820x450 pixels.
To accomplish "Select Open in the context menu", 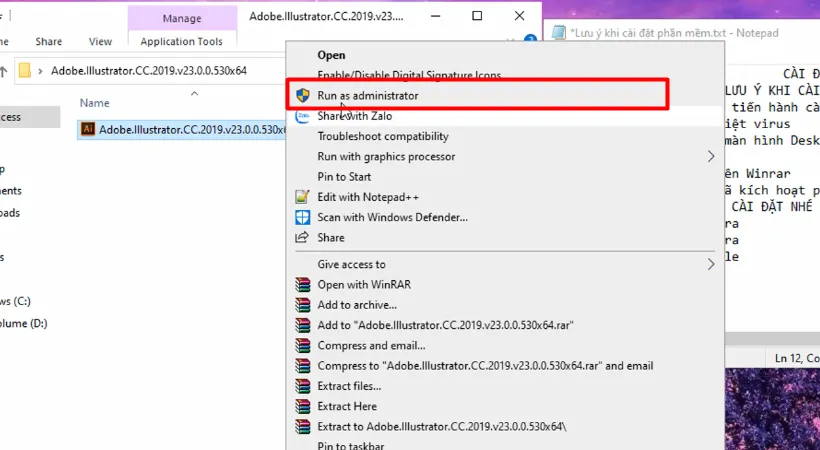I will (331, 55).
